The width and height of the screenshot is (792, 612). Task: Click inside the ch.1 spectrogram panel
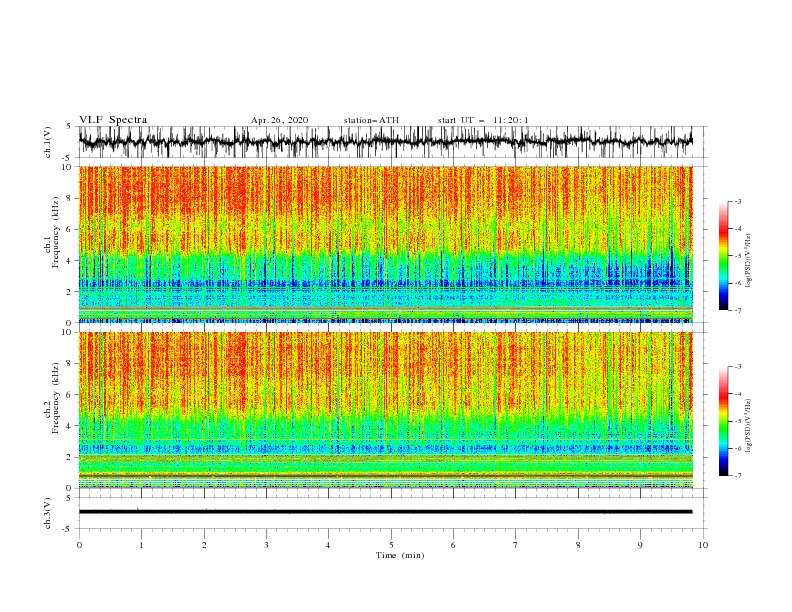(385, 244)
